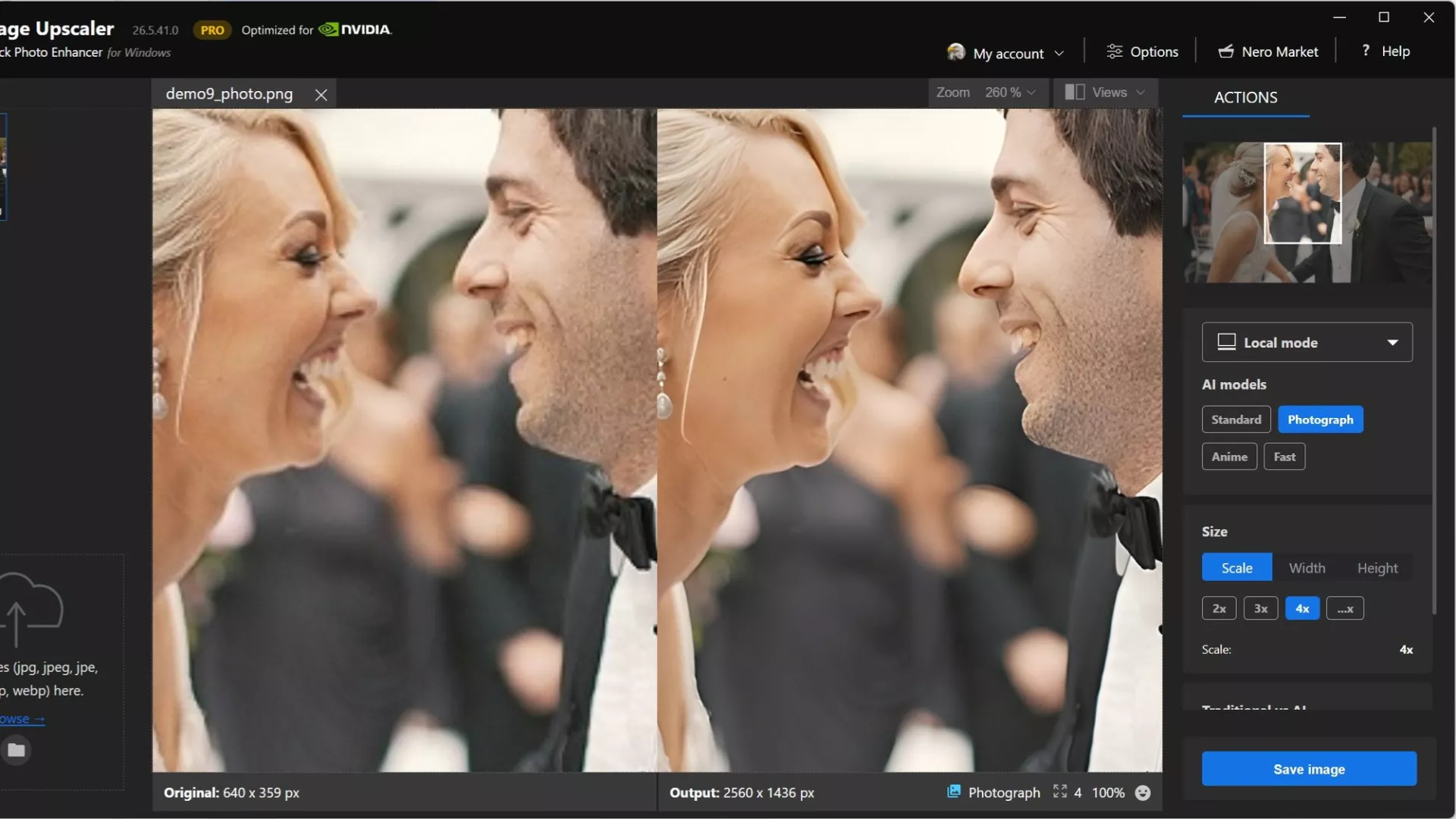Select the Anime AI model

pyautogui.click(x=1228, y=457)
